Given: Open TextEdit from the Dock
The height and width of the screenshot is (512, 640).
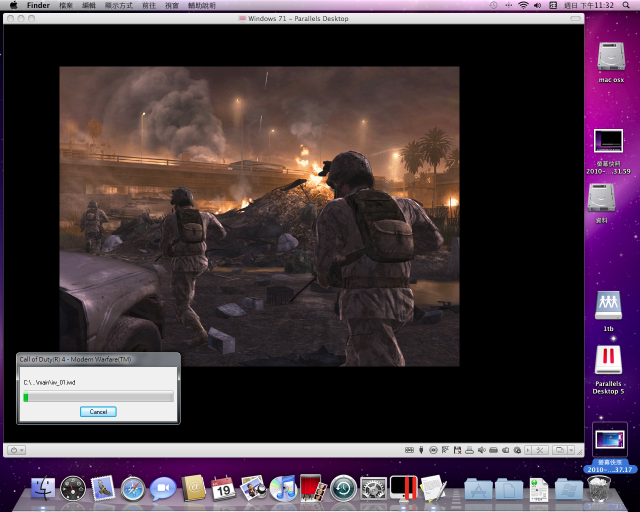Looking at the screenshot, I should click(433, 488).
